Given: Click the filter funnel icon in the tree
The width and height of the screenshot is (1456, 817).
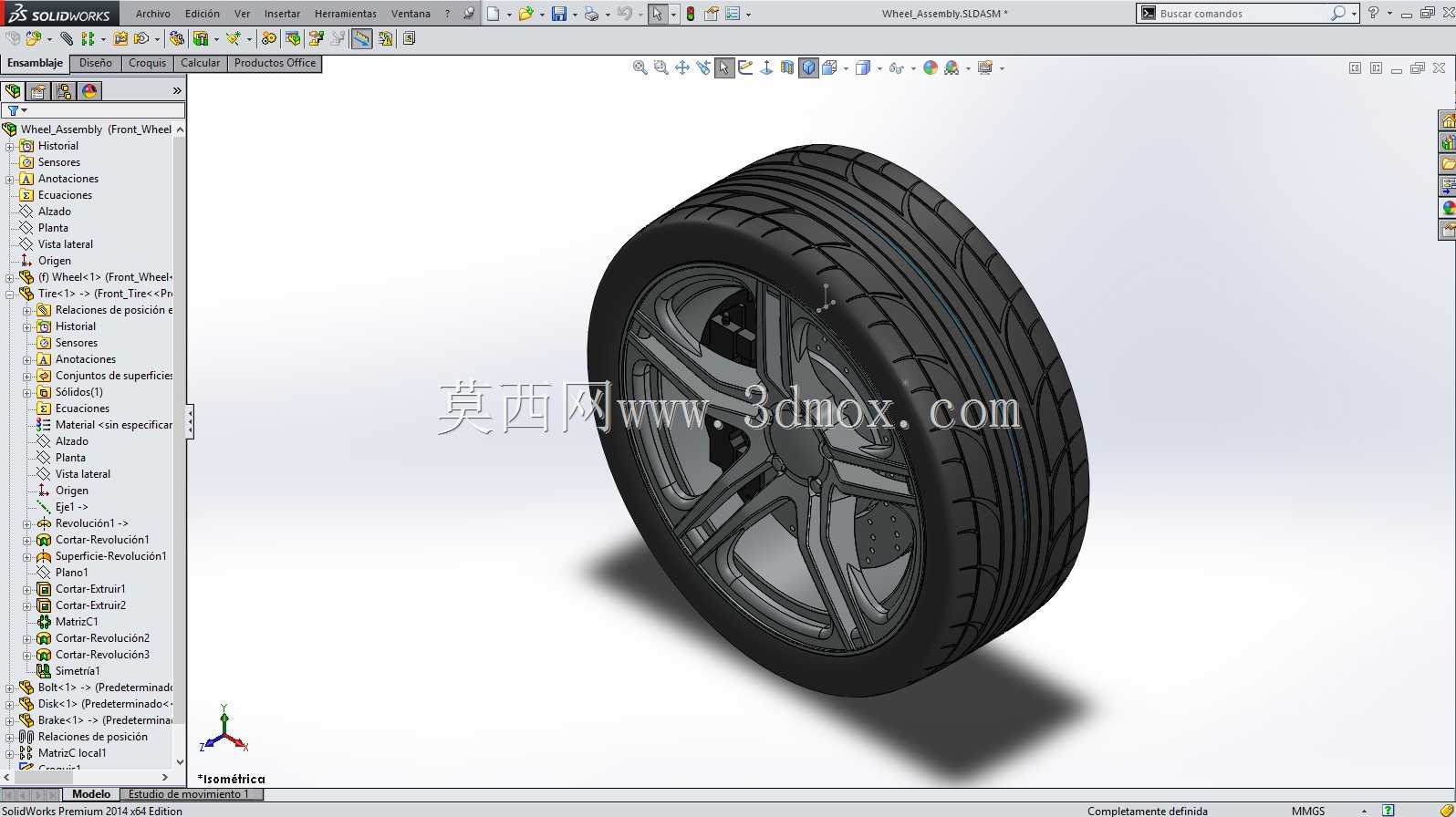Looking at the screenshot, I should pyautogui.click(x=13, y=110).
